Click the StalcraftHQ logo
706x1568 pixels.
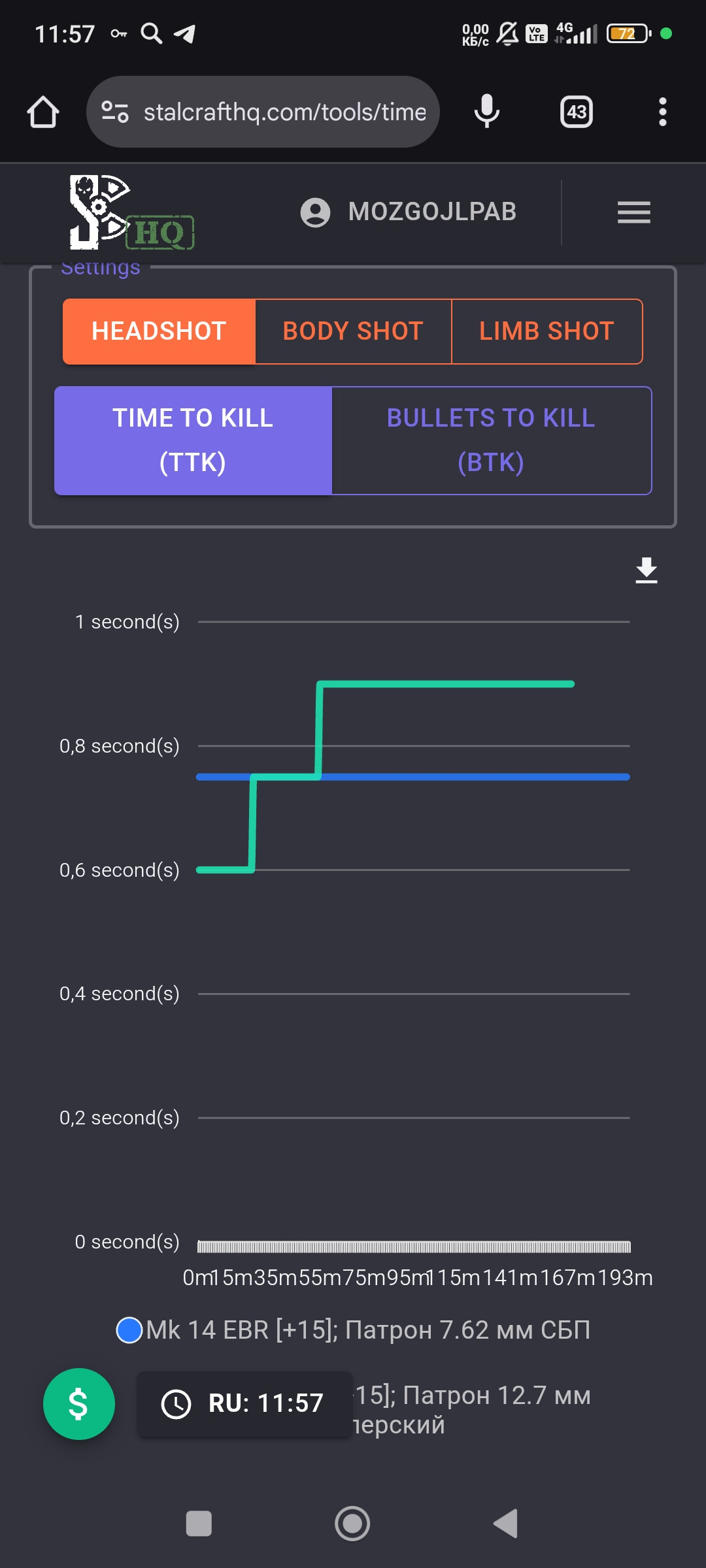[x=131, y=212]
